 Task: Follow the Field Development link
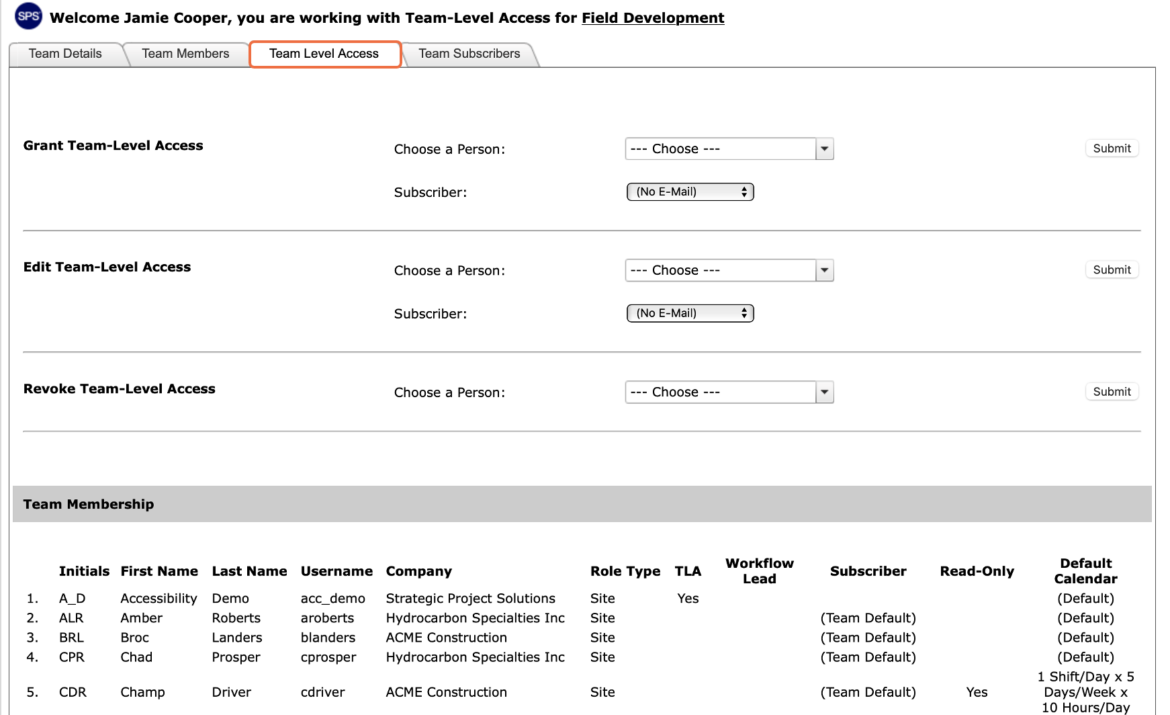point(653,18)
